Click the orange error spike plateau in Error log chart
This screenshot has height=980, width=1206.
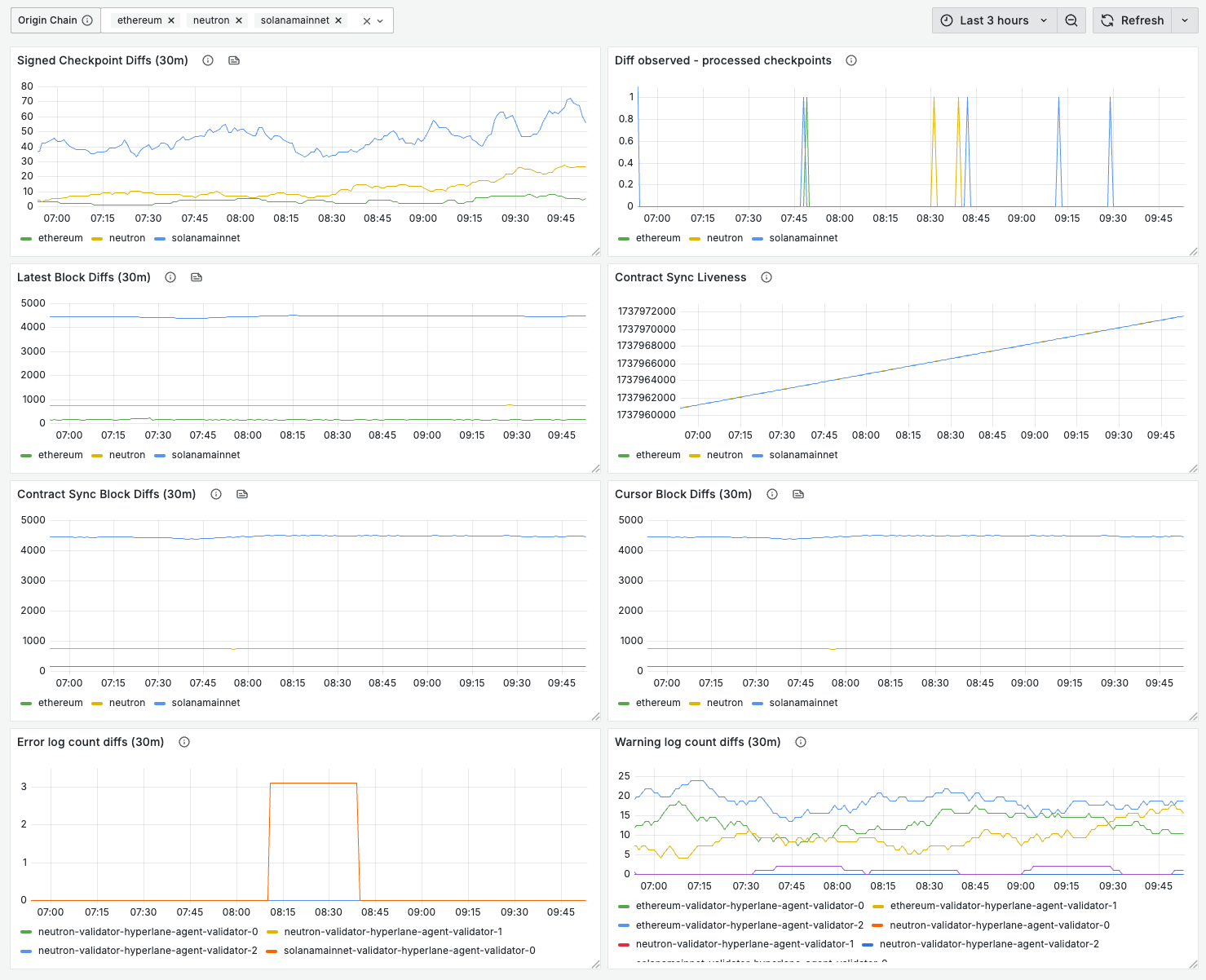click(x=313, y=784)
